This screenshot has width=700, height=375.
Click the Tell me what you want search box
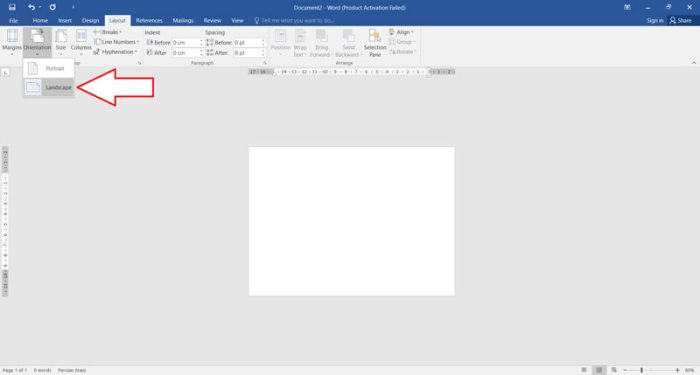coord(295,21)
